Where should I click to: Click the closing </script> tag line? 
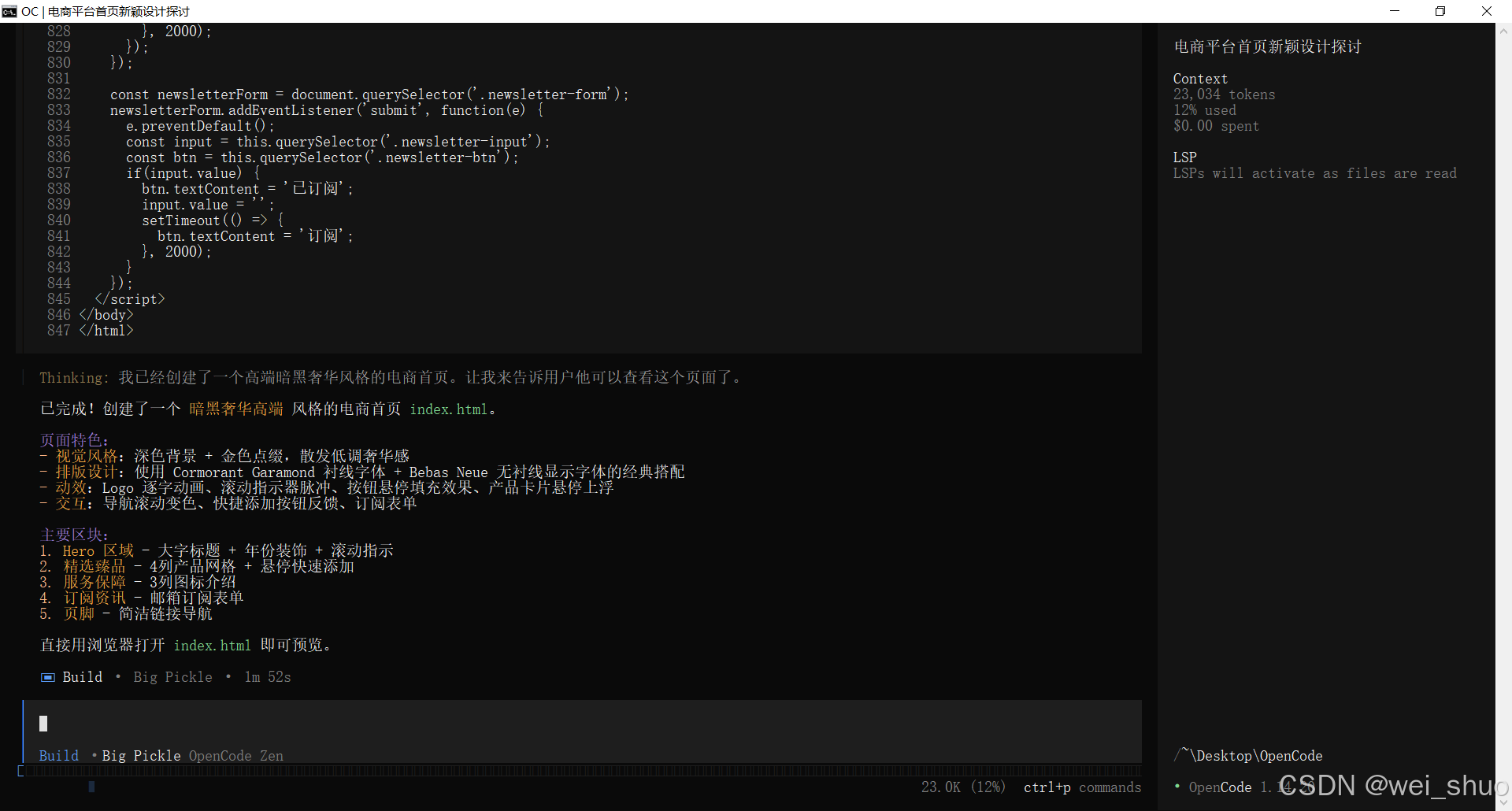coord(130,299)
